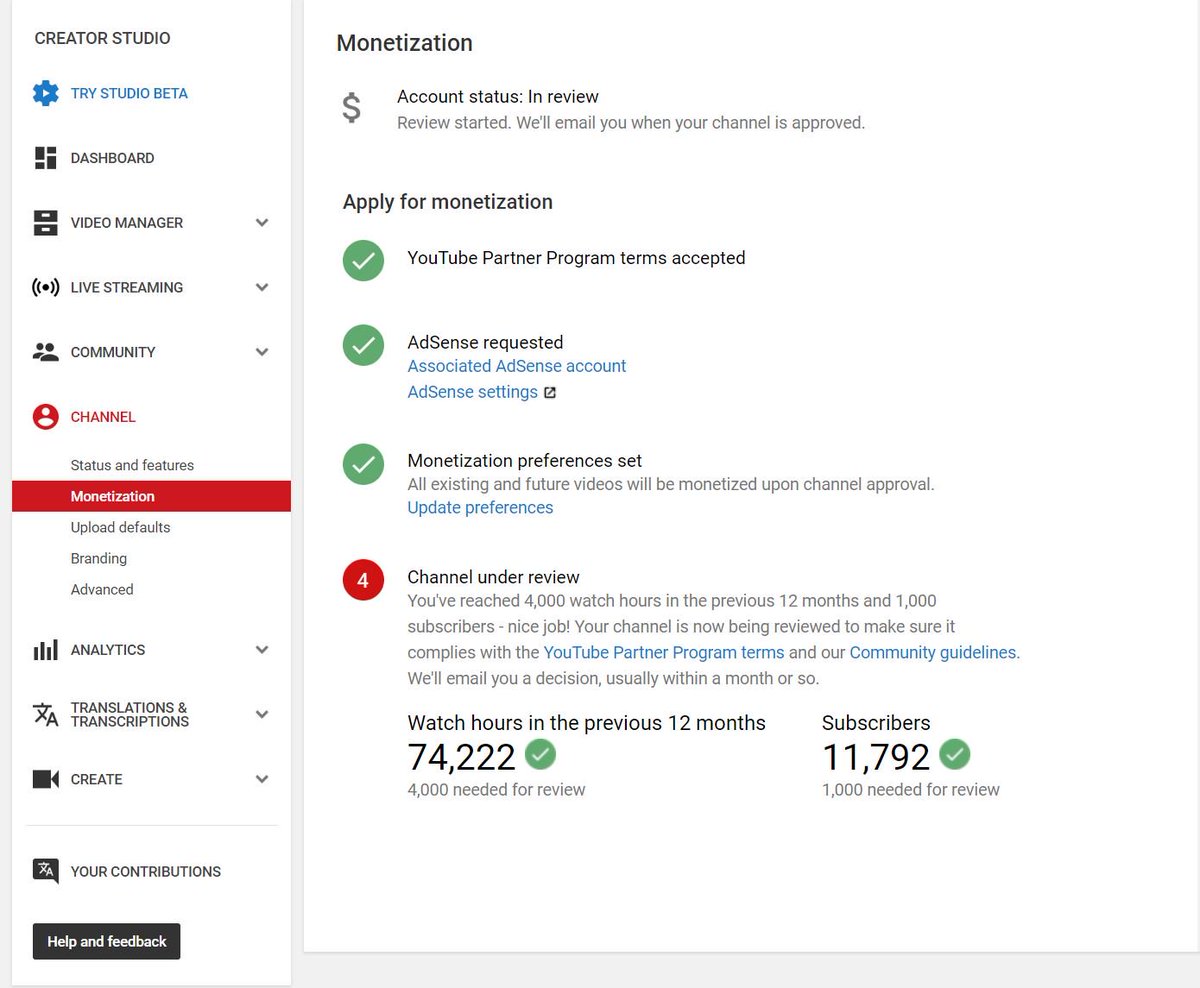This screenshot has height=988, width=1200.
Task: Expand Translations & Transcriptions chevron
Action: click(262, 714)
